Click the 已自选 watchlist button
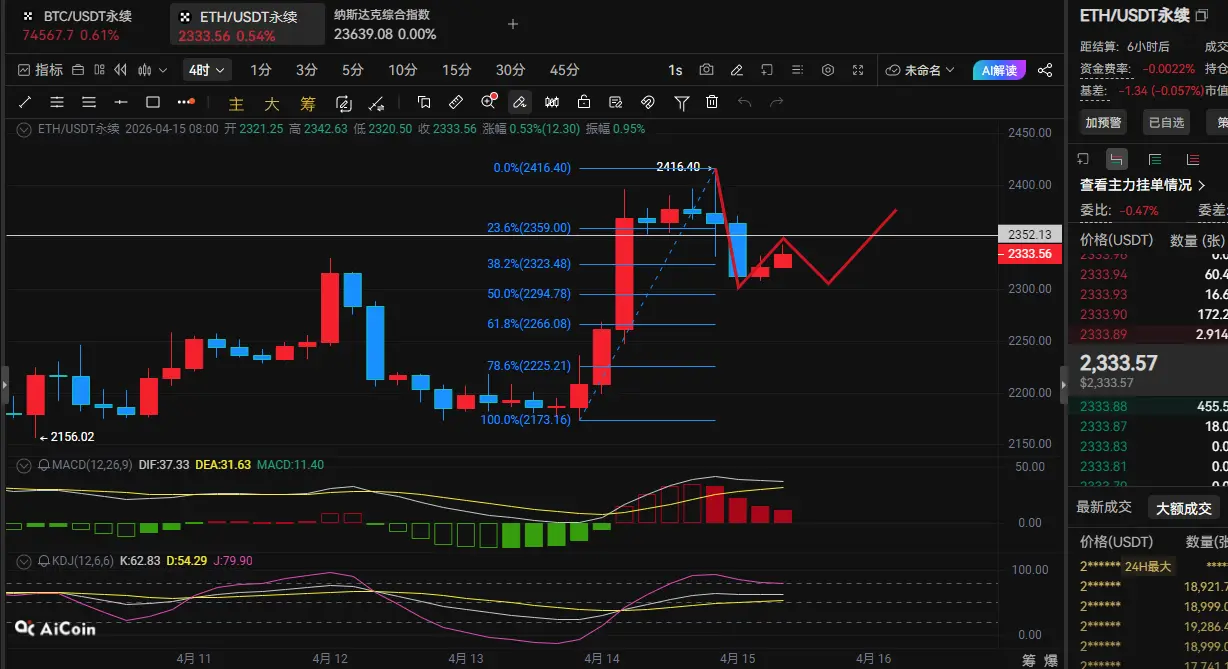The image size is (1228, 669). (x=1166, y=122)
